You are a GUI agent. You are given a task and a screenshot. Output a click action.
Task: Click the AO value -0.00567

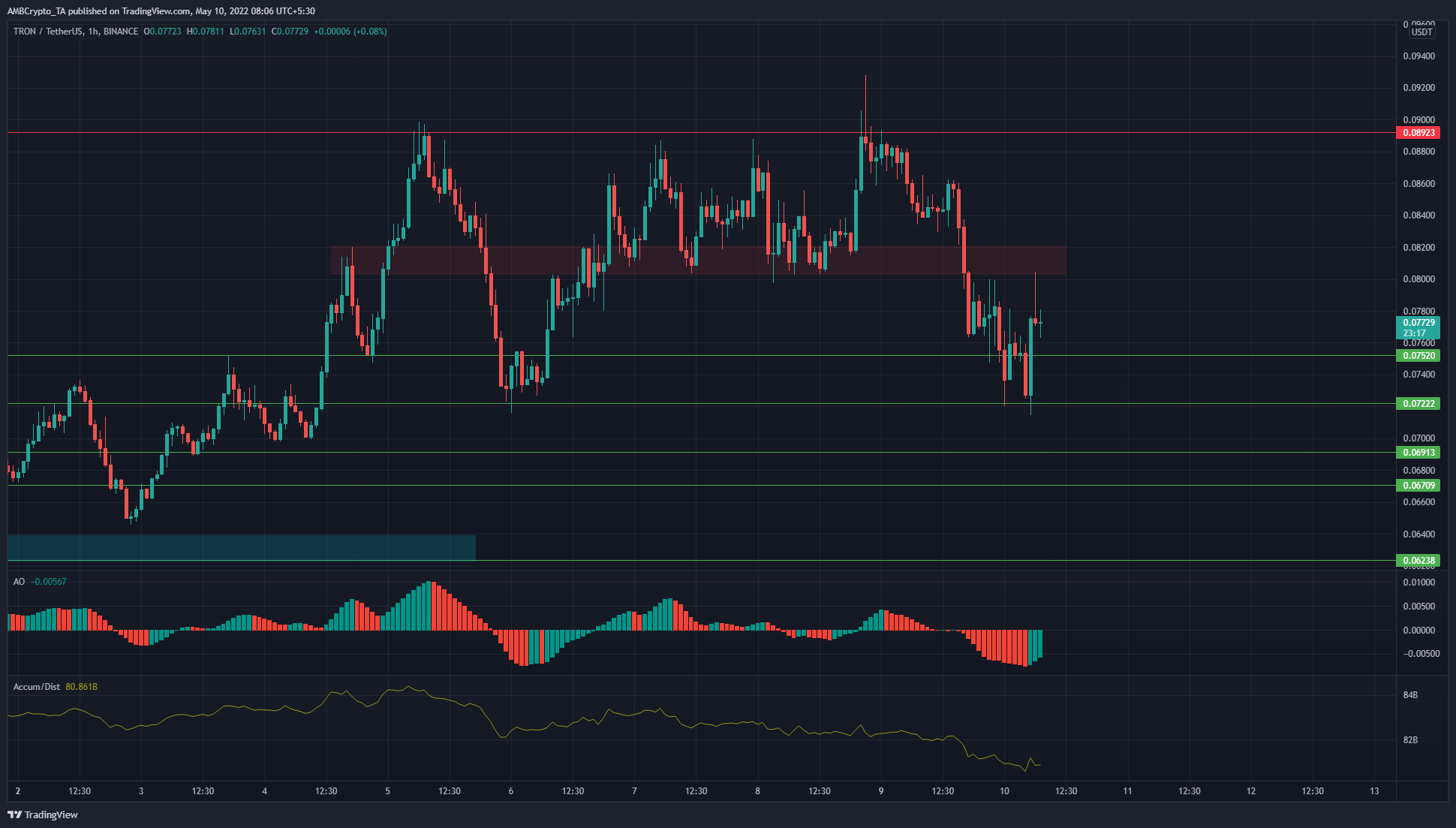coord(49,582)
